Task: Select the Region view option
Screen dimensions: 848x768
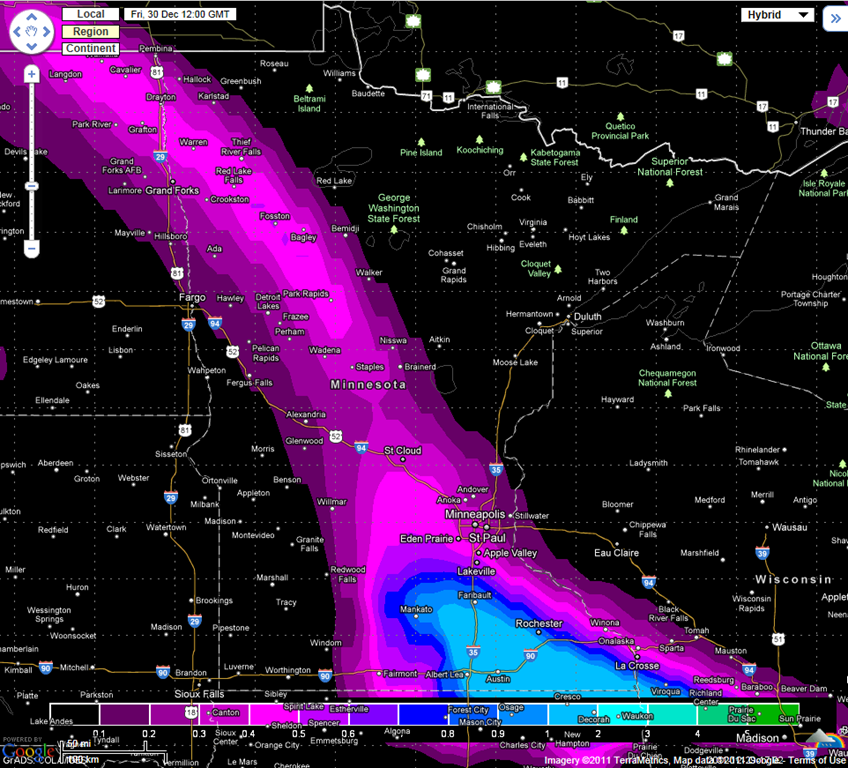Action: coord(90,31)
